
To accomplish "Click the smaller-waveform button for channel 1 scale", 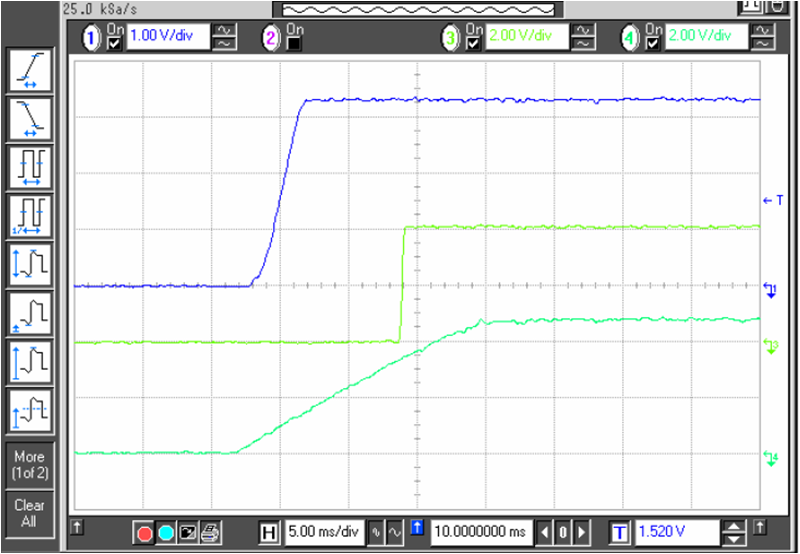I will coord(224,43).
